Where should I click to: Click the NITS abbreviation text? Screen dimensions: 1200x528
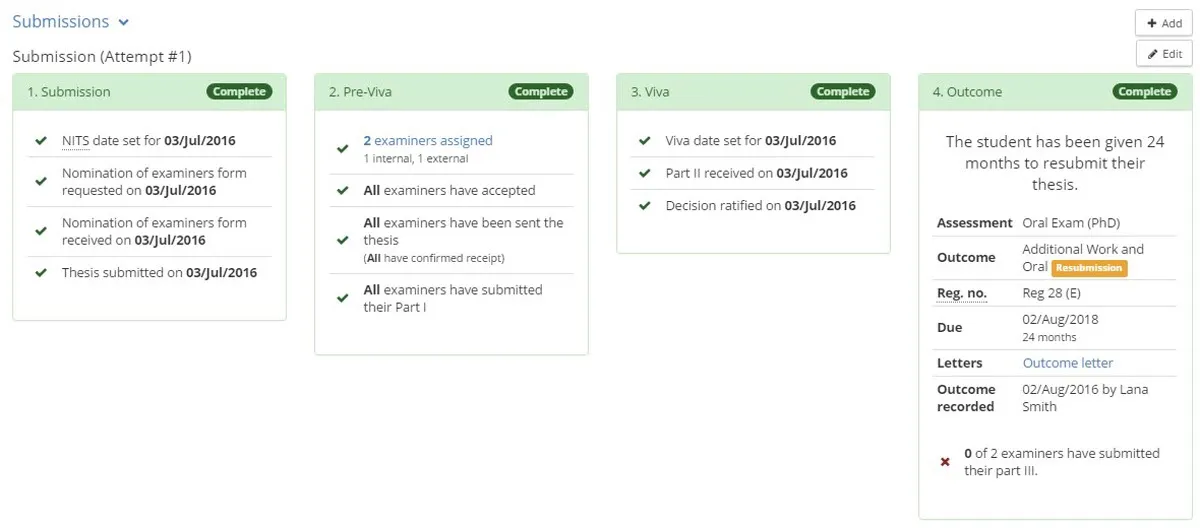(75, 141)
